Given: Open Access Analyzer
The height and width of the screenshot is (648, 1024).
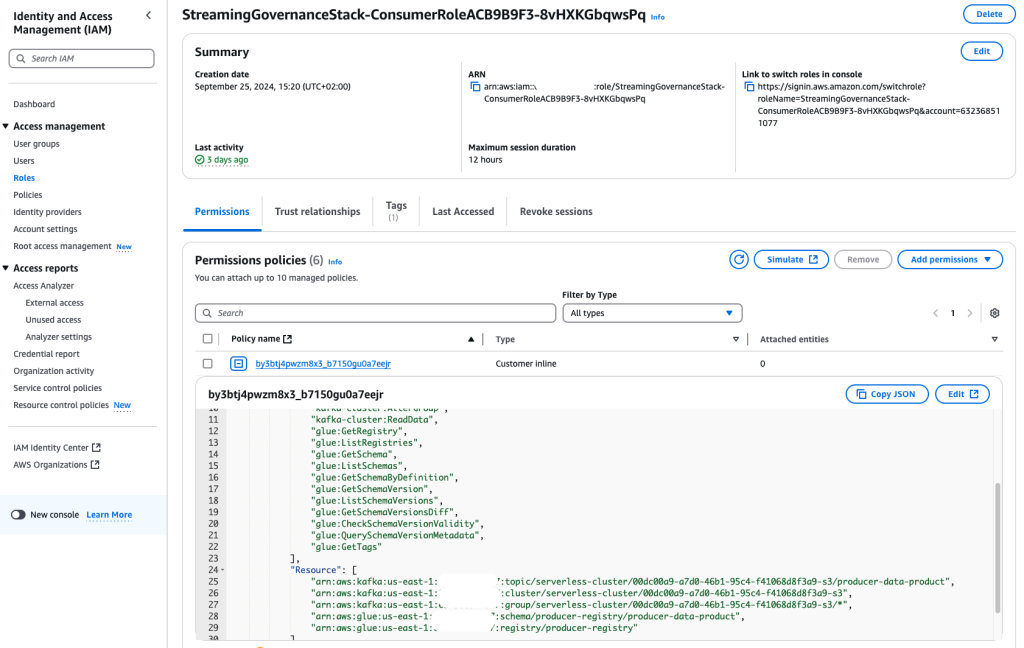Looking at the screenshot, I should pos(44,285).
